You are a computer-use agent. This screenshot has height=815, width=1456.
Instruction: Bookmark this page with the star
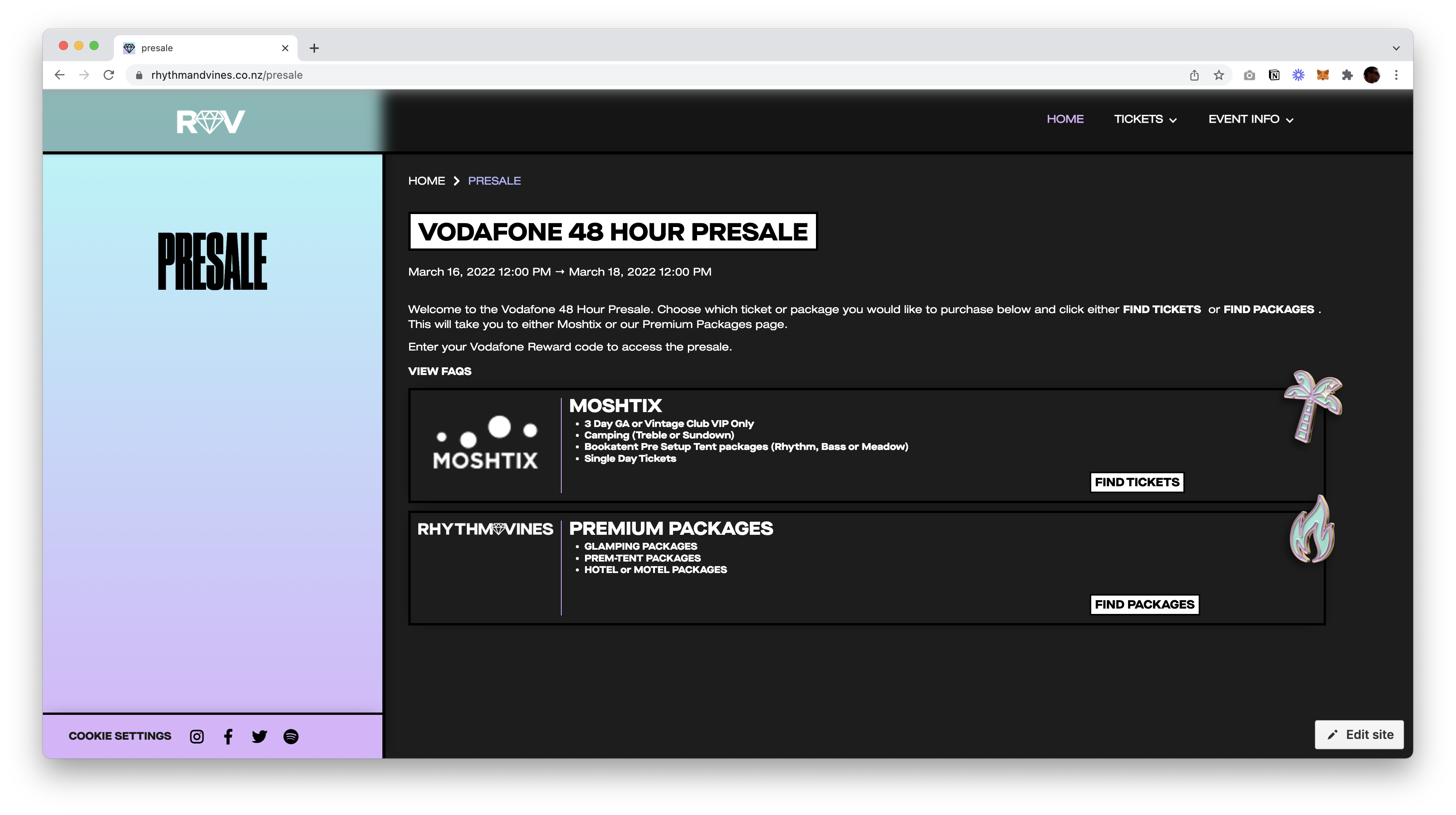click(x=1219, y=75)
